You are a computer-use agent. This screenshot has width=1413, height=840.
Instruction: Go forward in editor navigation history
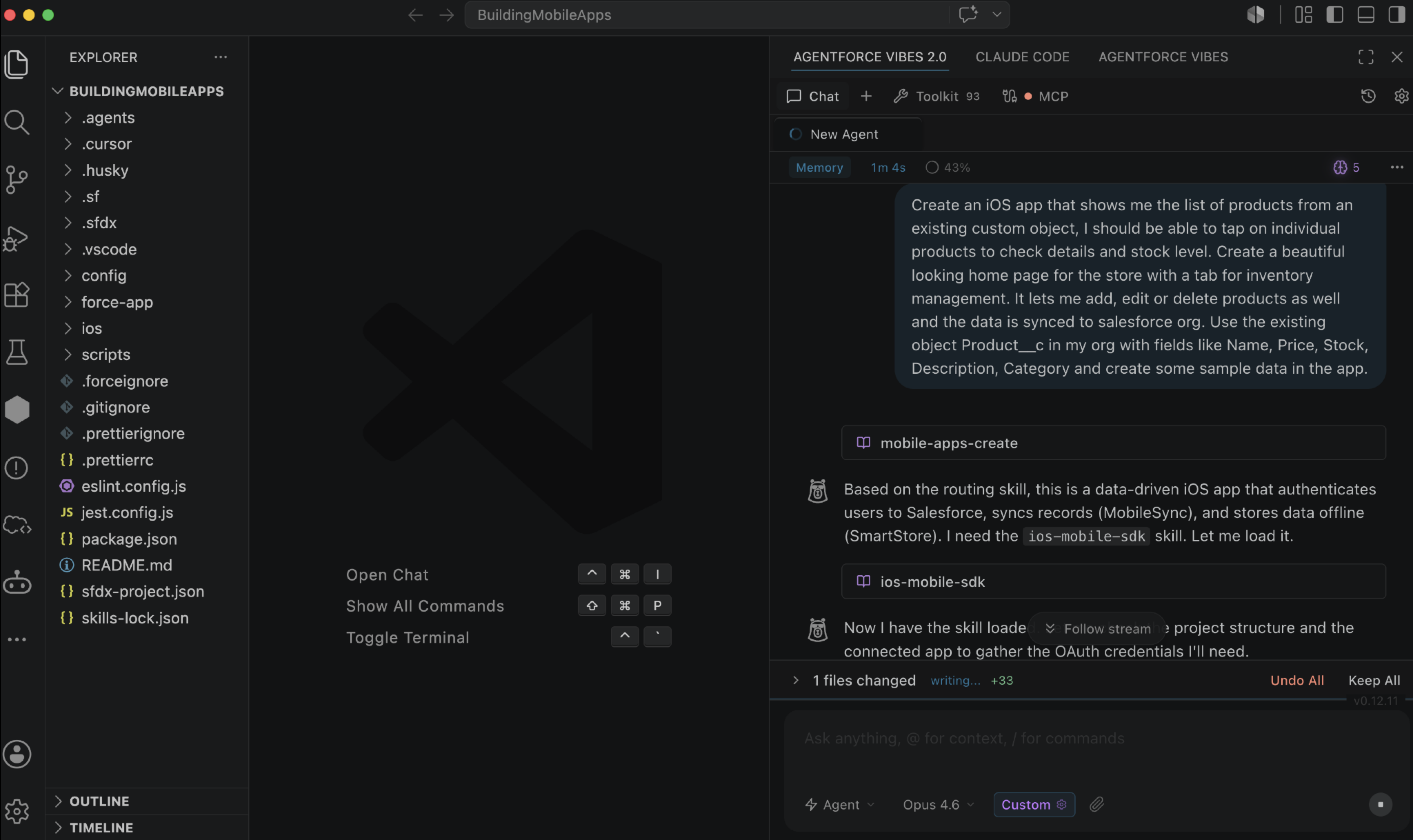pyautogui.click(x=447, y=15)
